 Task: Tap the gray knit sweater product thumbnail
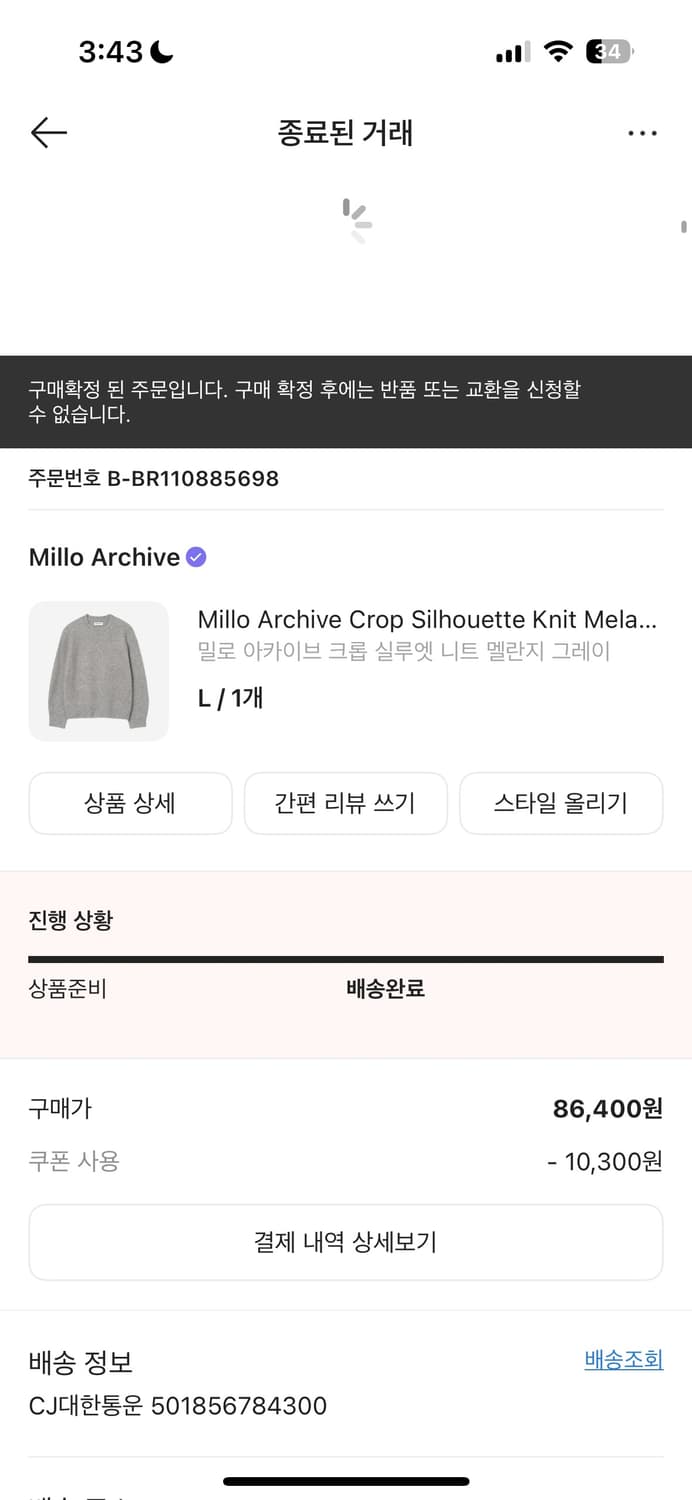(x=98, y=670)
